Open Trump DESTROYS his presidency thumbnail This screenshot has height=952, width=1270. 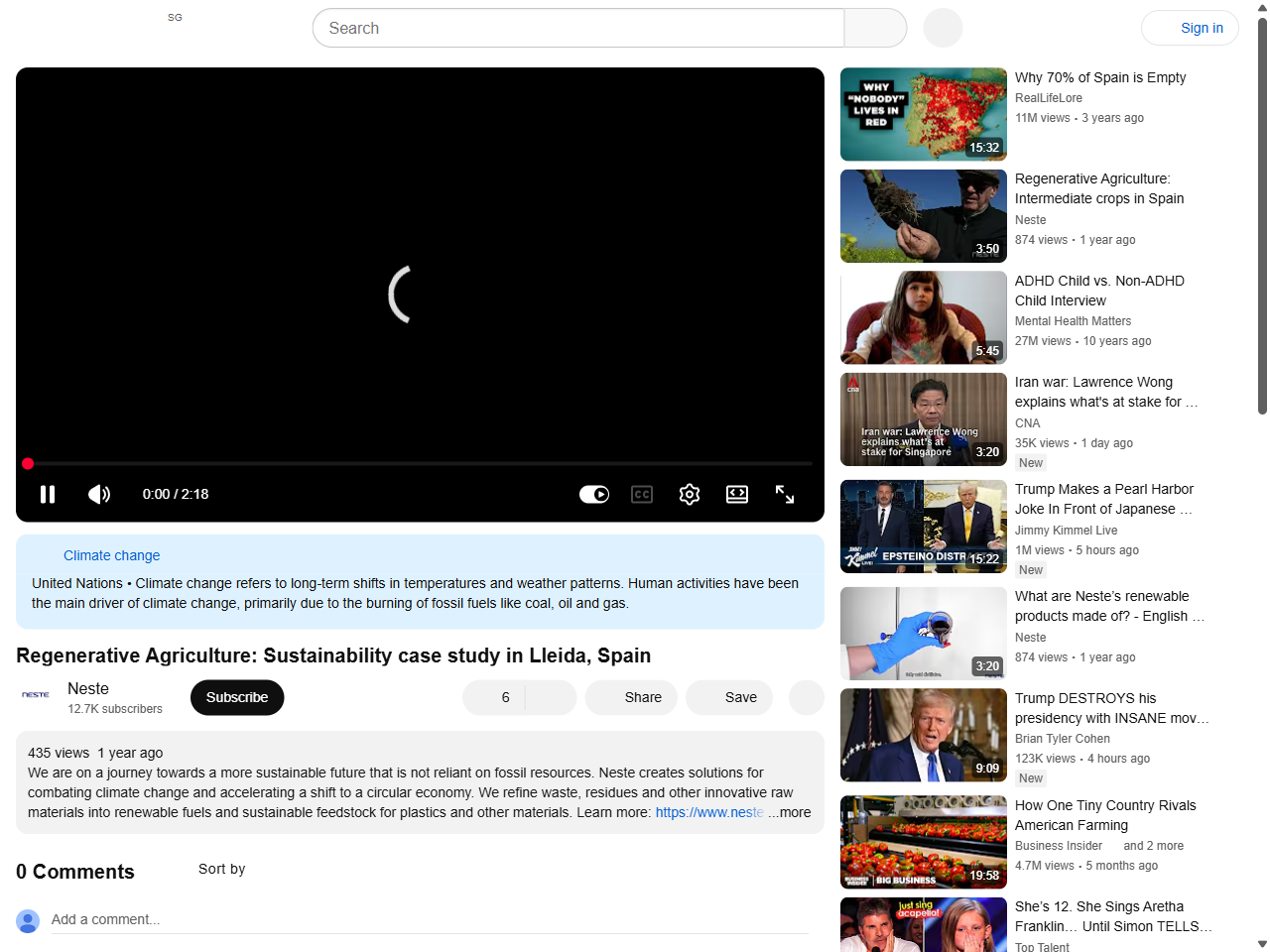[924, 735]
